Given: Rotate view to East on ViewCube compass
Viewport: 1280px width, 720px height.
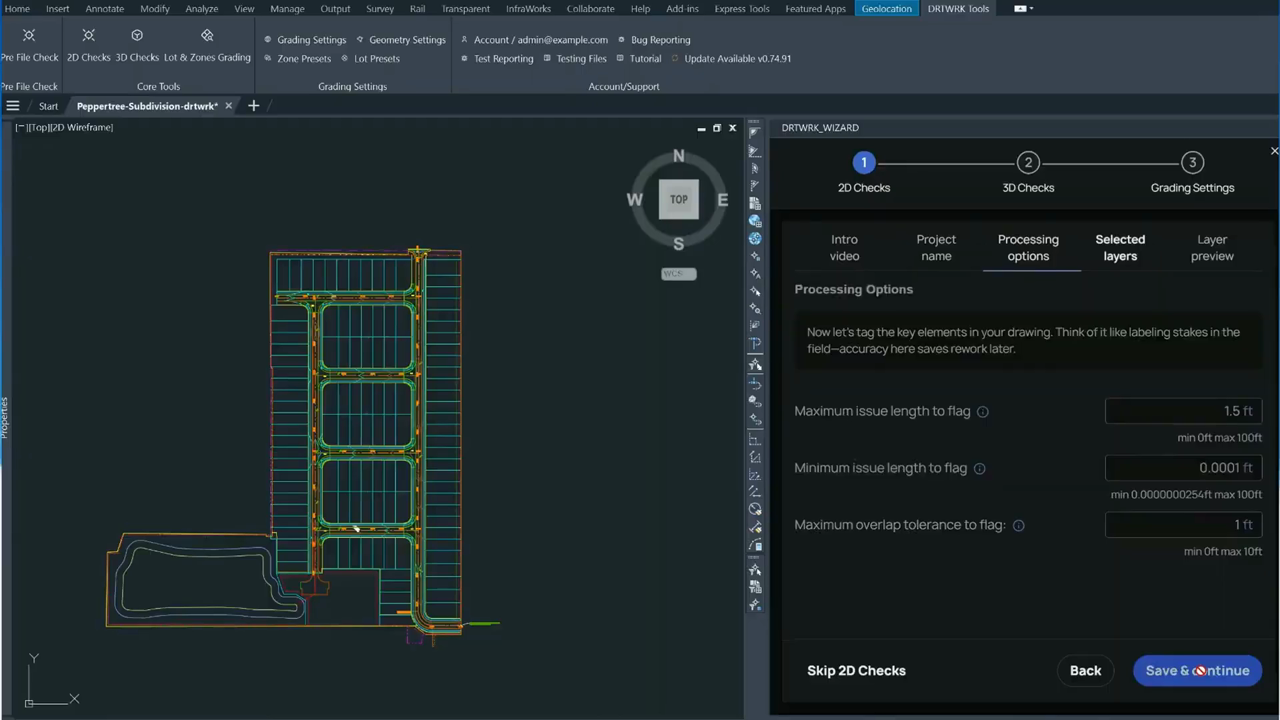Looking at the screenshot, I should [722, 200].
